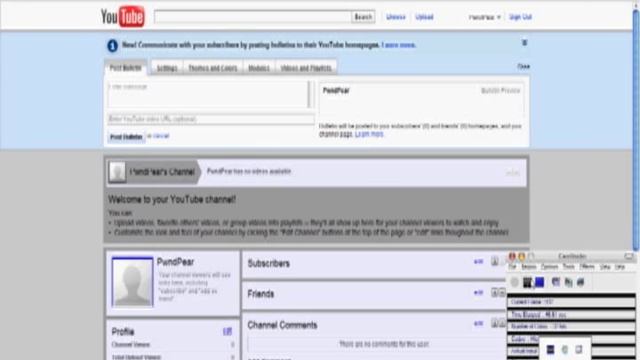The image size is (640, 360).
Task: Click the PwndPear name in bulletin preview
Action: click(x=336, y=91)
